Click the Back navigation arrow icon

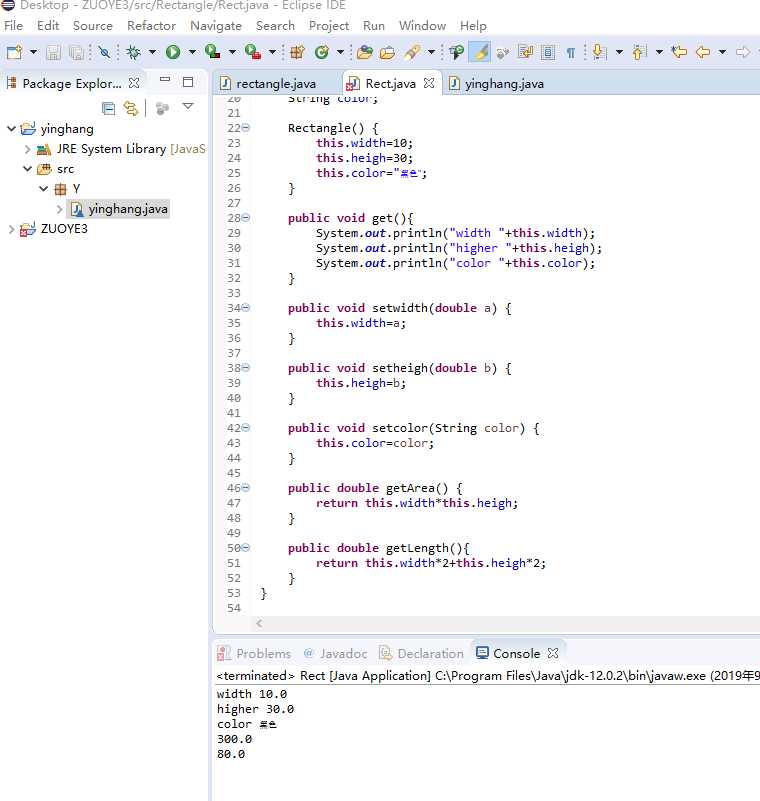703,52
